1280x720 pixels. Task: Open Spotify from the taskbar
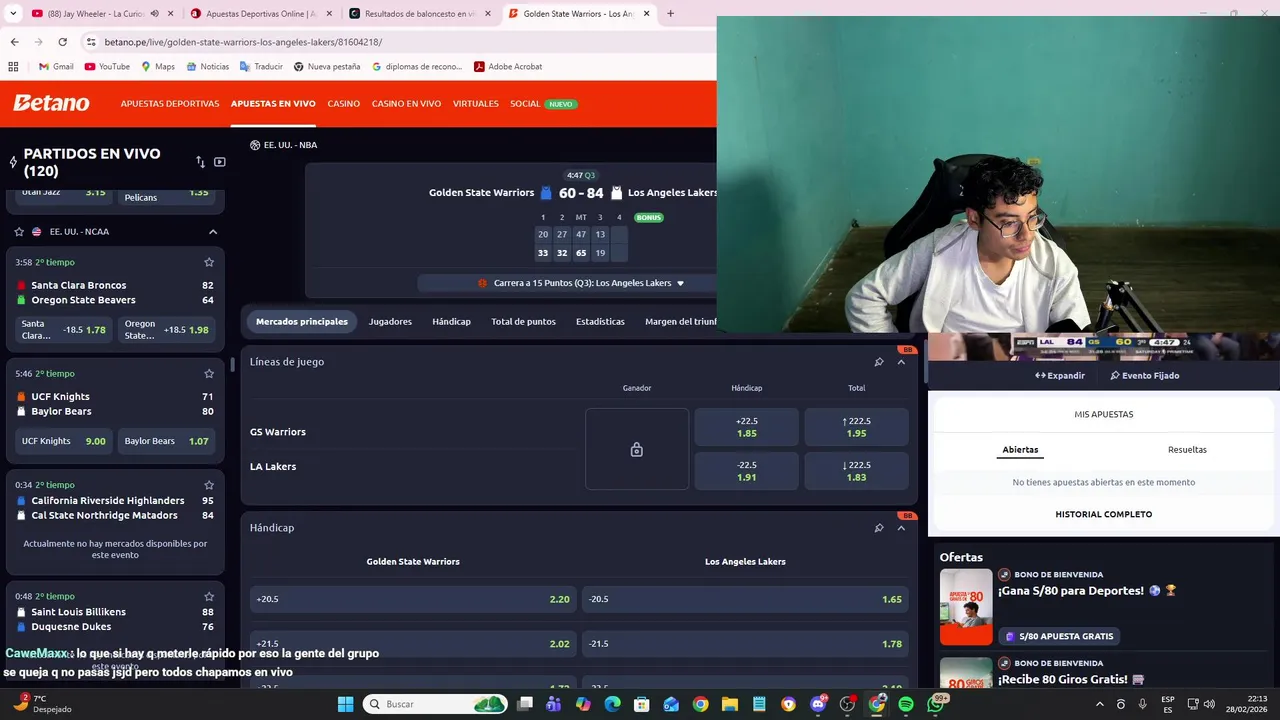(x=906, y=704)
